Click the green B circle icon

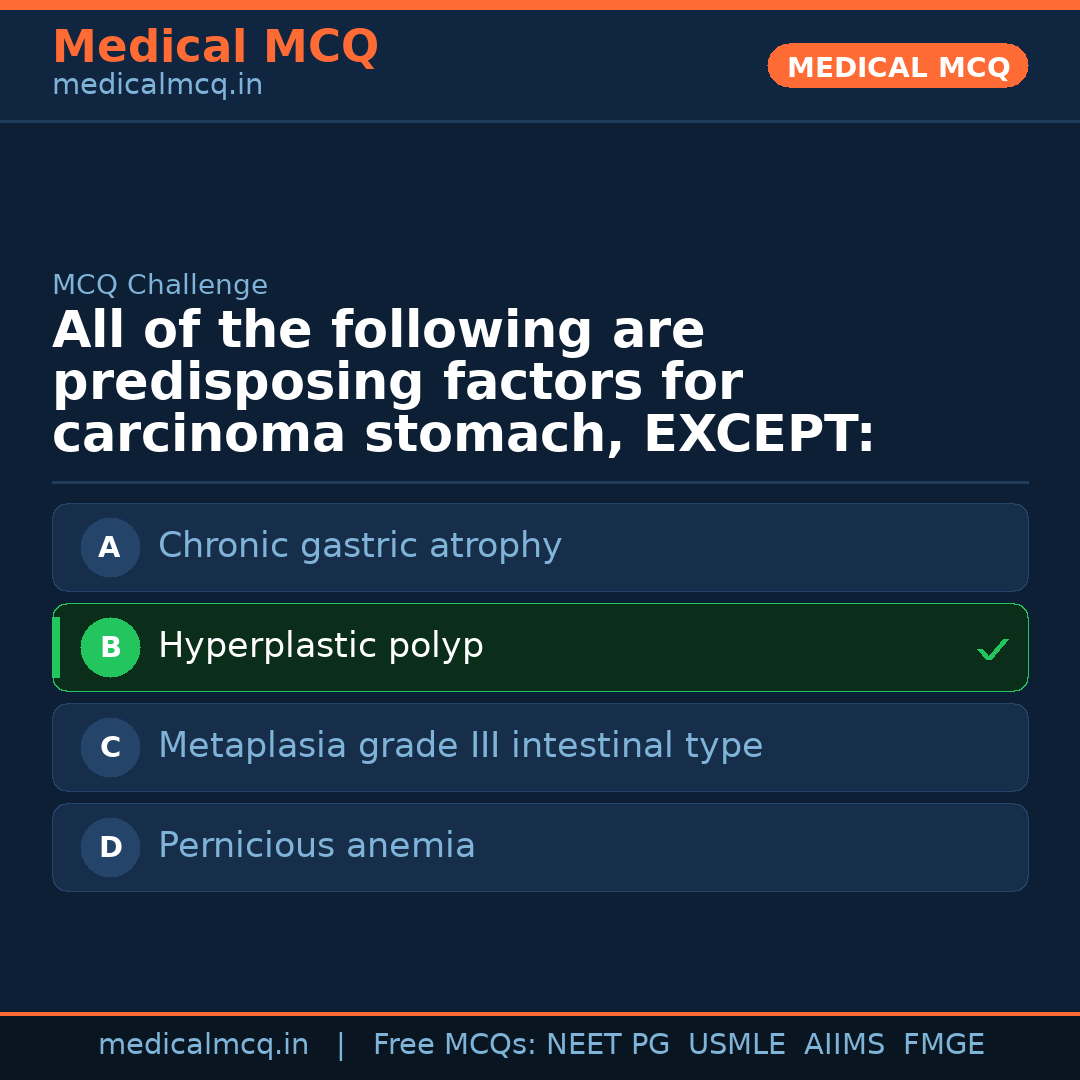(x=110, y=647)
